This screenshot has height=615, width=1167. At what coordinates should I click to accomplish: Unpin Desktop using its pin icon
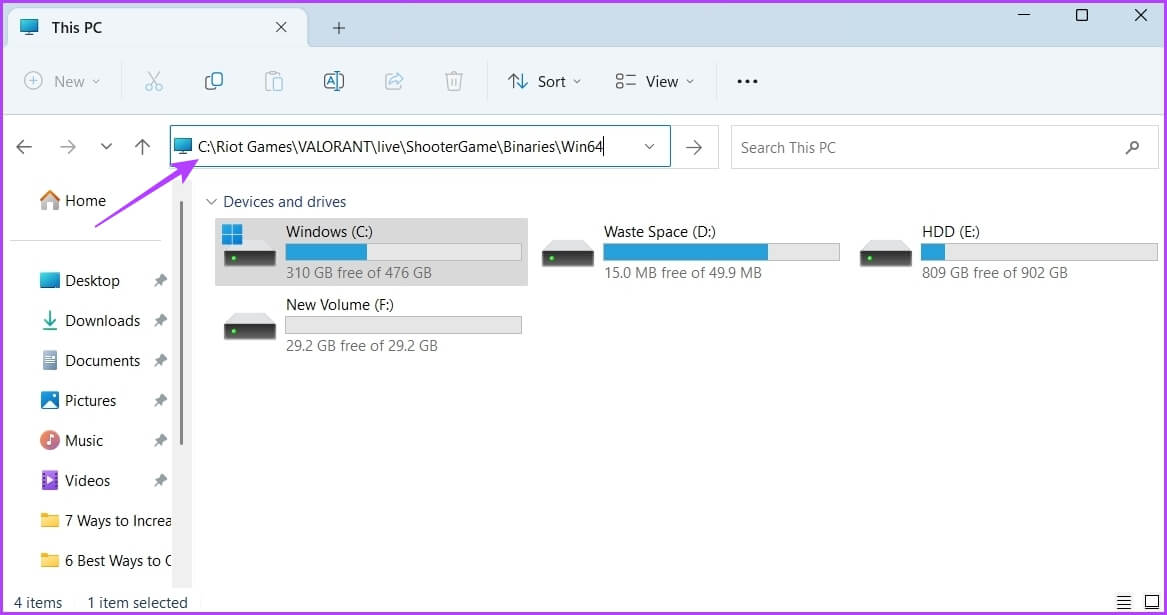(x=160, y=281)
